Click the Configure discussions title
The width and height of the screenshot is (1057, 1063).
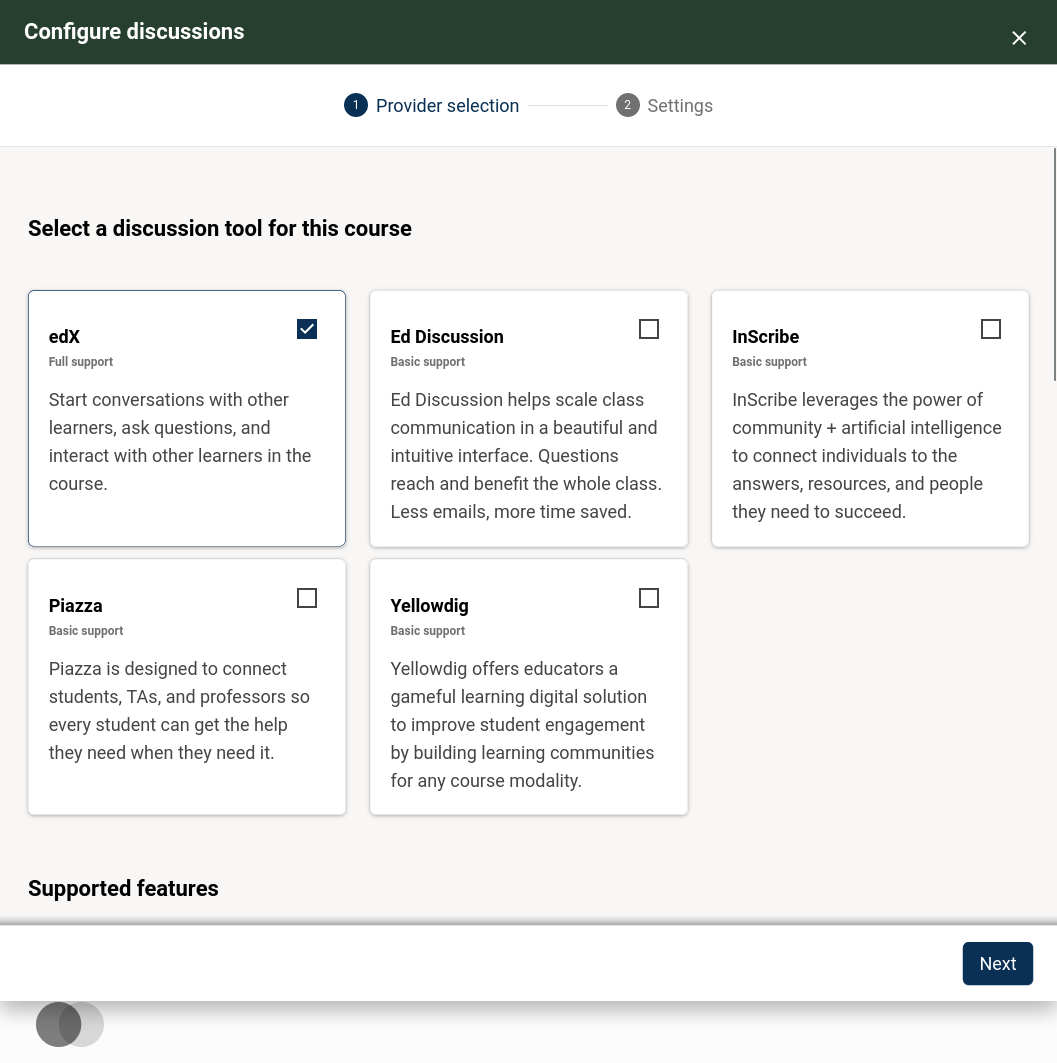134,32
